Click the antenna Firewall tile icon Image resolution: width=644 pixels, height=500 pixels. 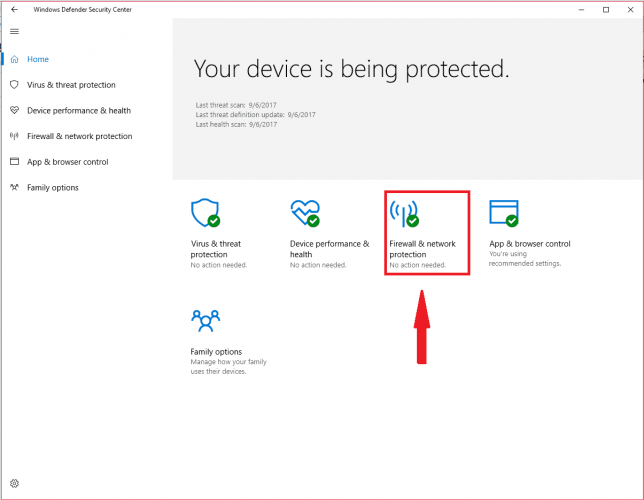coord(405,213)
